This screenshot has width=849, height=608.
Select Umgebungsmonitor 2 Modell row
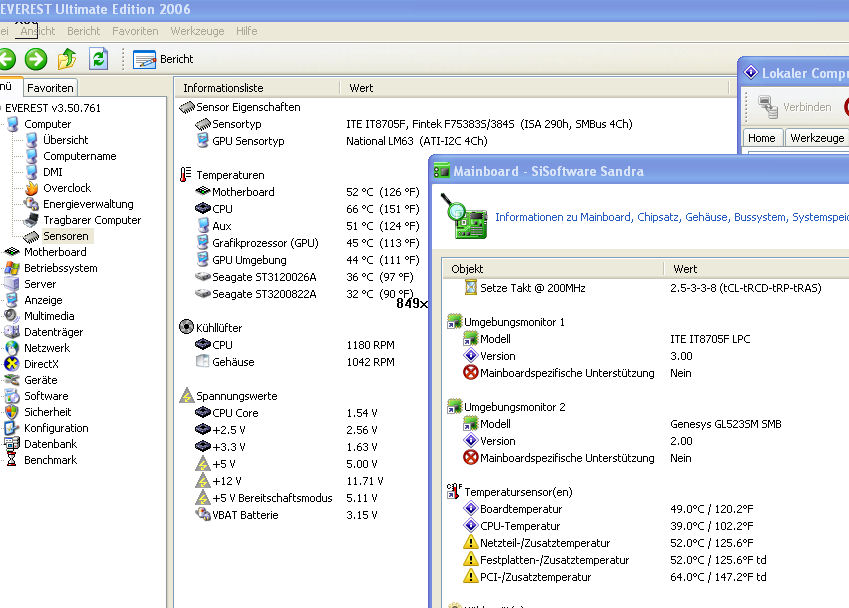623,424
